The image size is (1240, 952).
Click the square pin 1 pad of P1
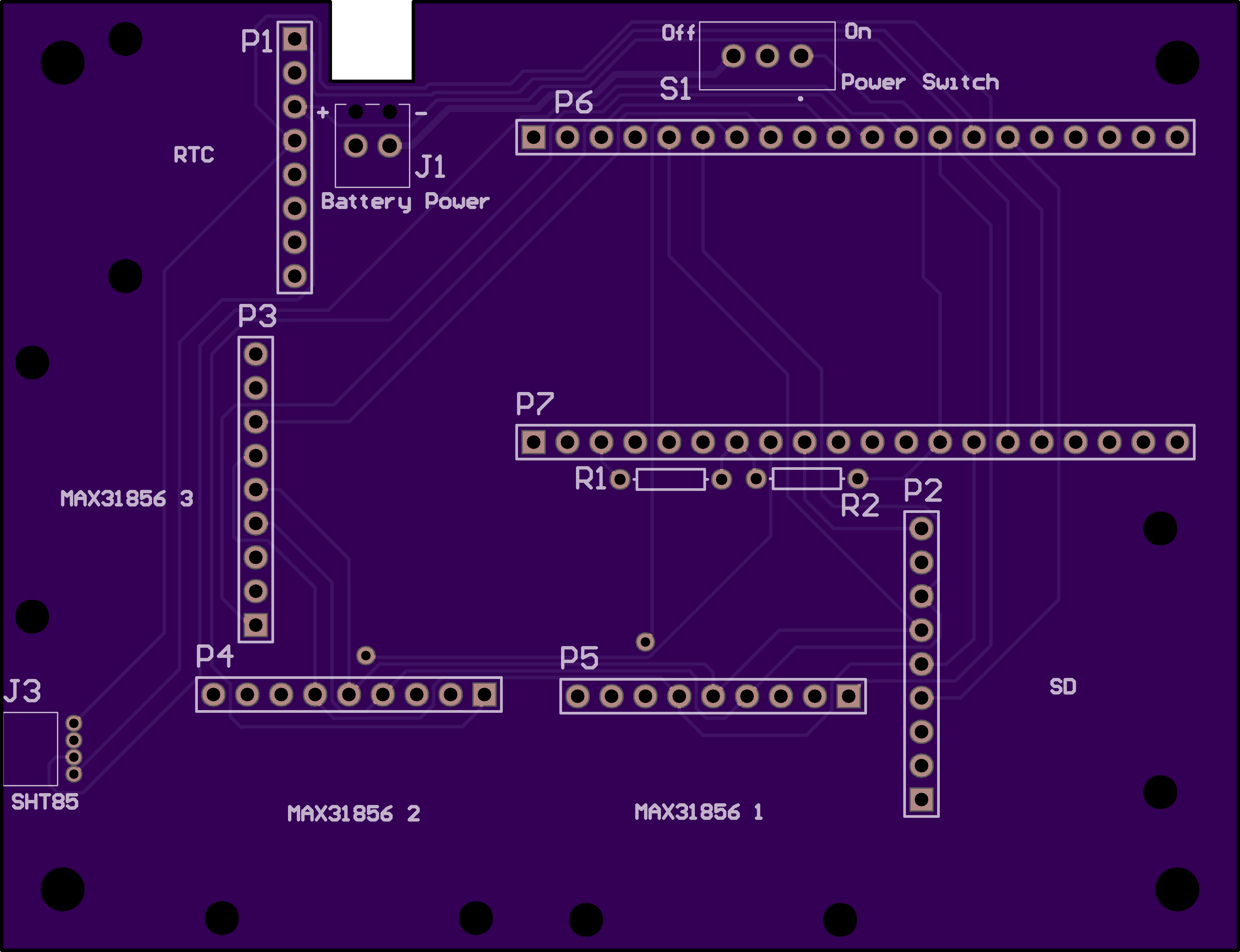(x=295, y=39)
